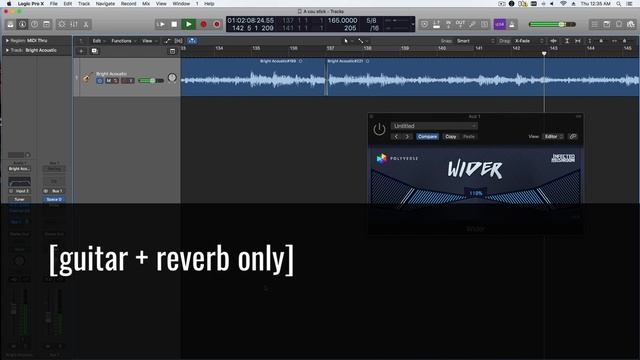Expand the Region MIDI Thru disclosure triangle
This screenshot has width=640, height=360.
7,41
